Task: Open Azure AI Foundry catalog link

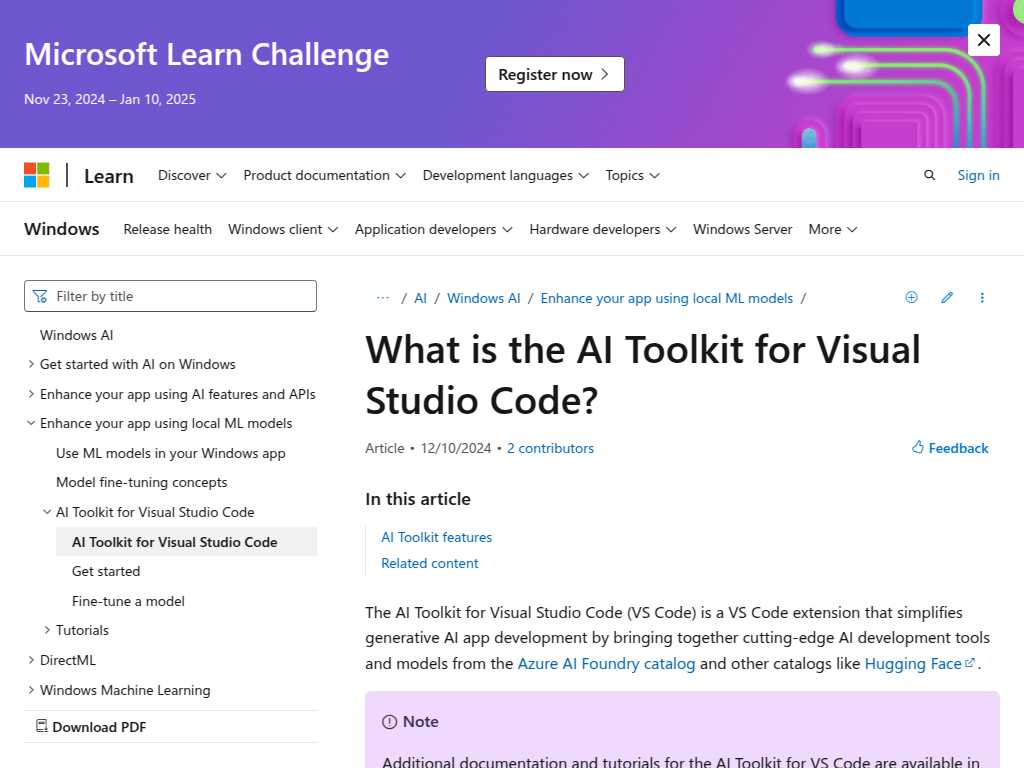Action: (606, 664)
